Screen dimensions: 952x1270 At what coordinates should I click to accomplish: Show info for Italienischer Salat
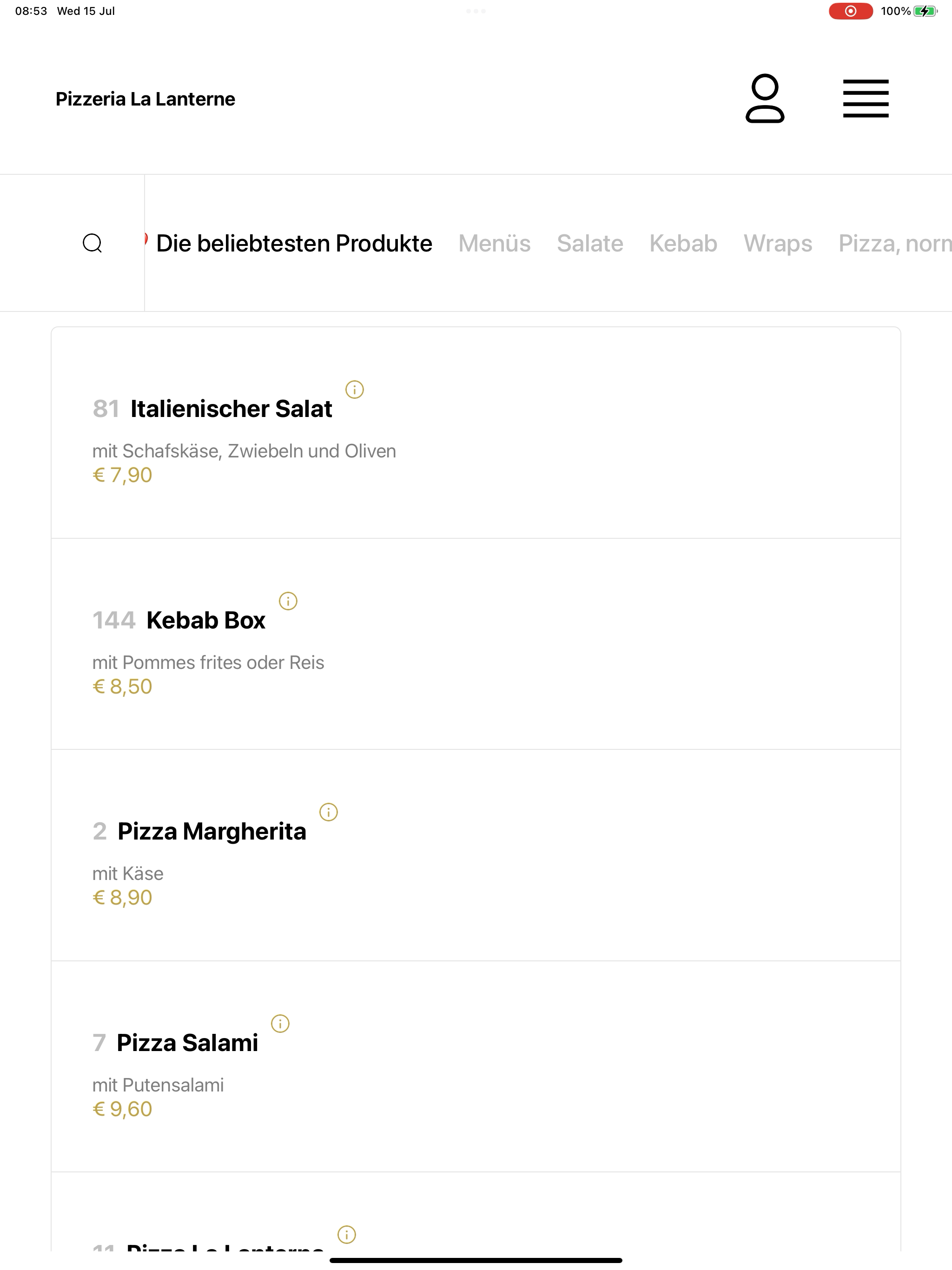tap(354, 389)
